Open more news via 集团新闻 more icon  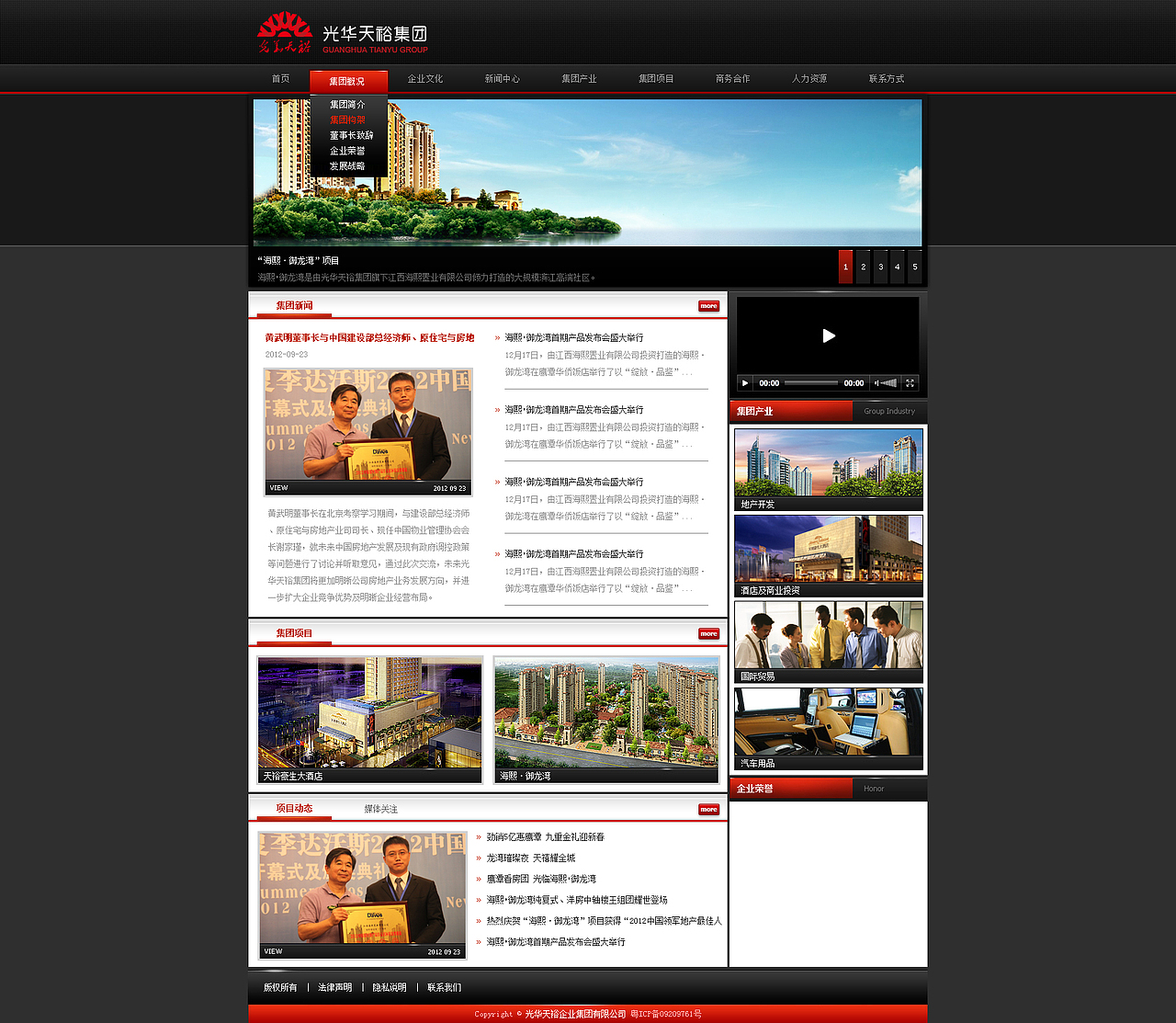(x=707, y=305)
